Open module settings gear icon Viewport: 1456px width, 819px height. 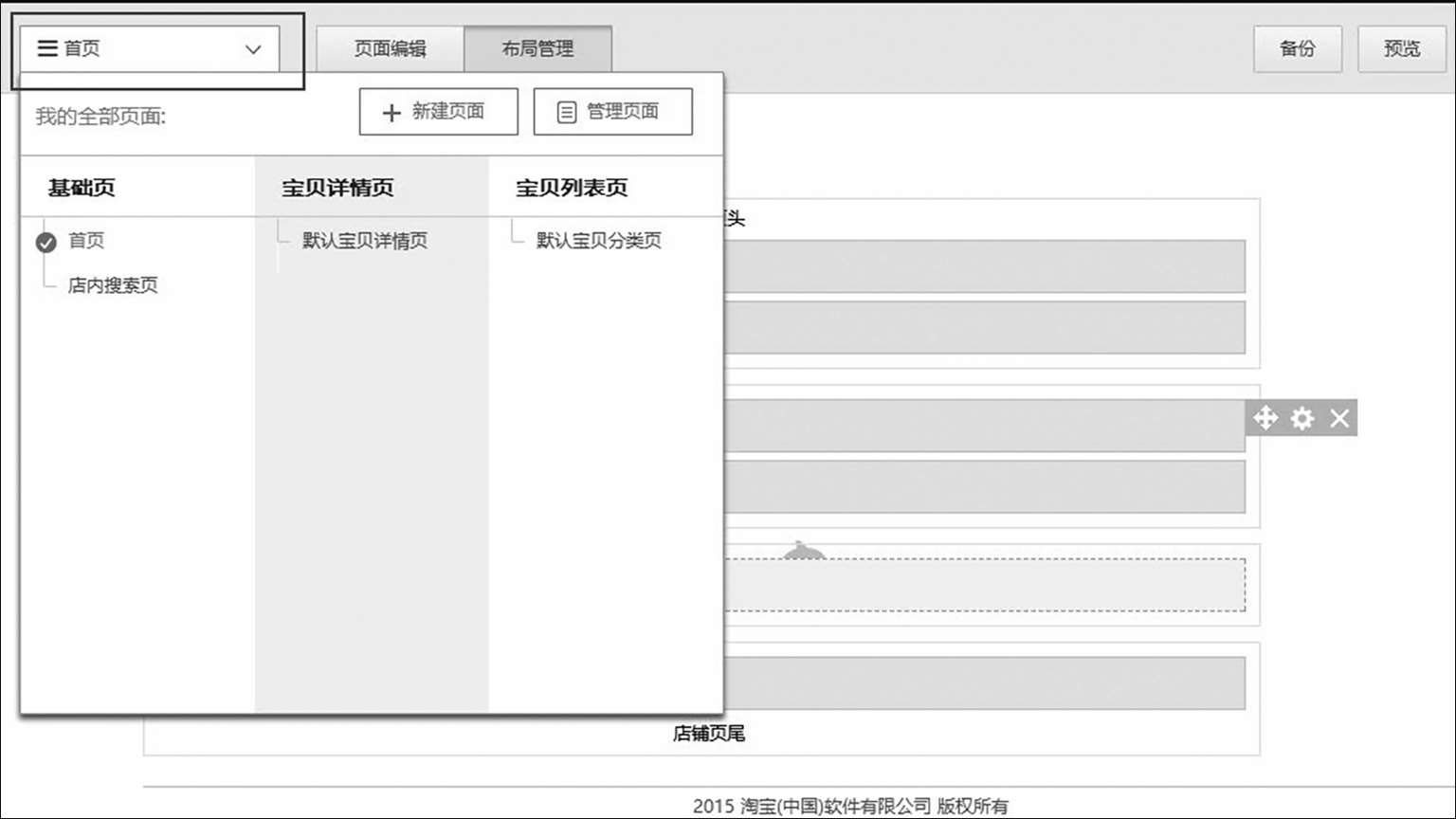[x=1302, y=418]
